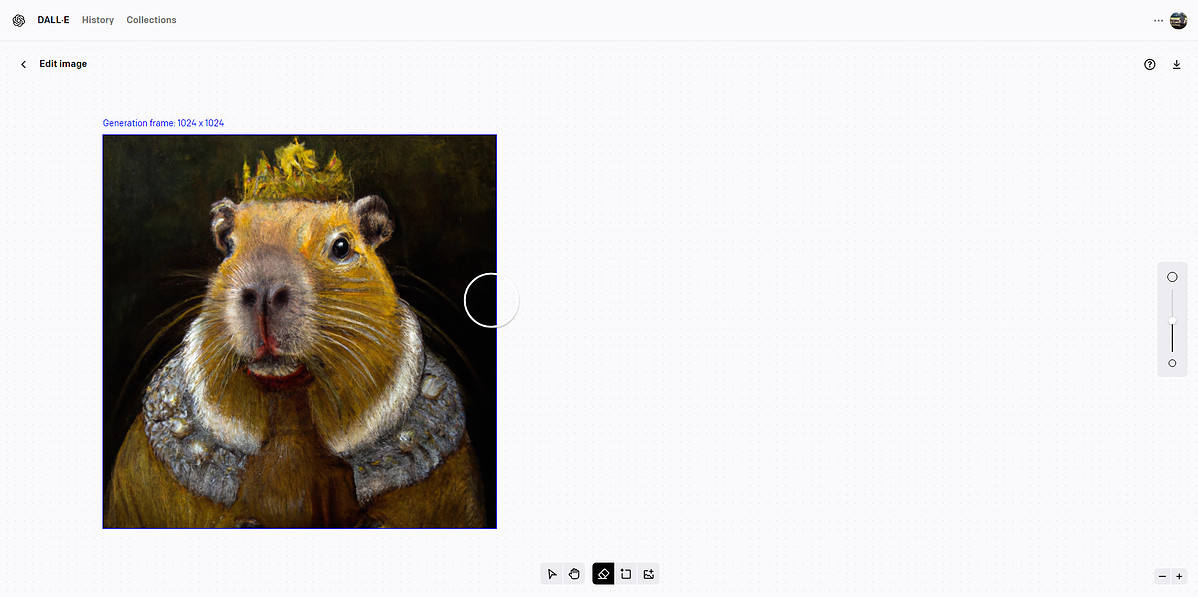Zoom in with the plus button
This screenshot has width=1198, height=597.
(1180, 576)
